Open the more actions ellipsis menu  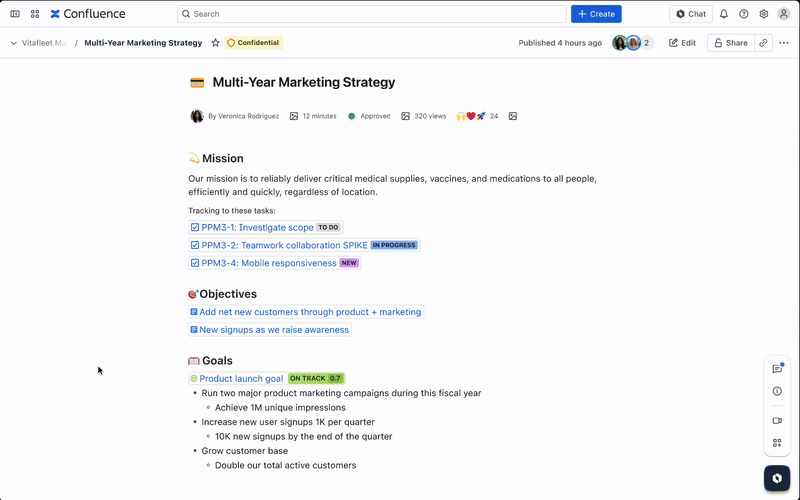point(784,43)
